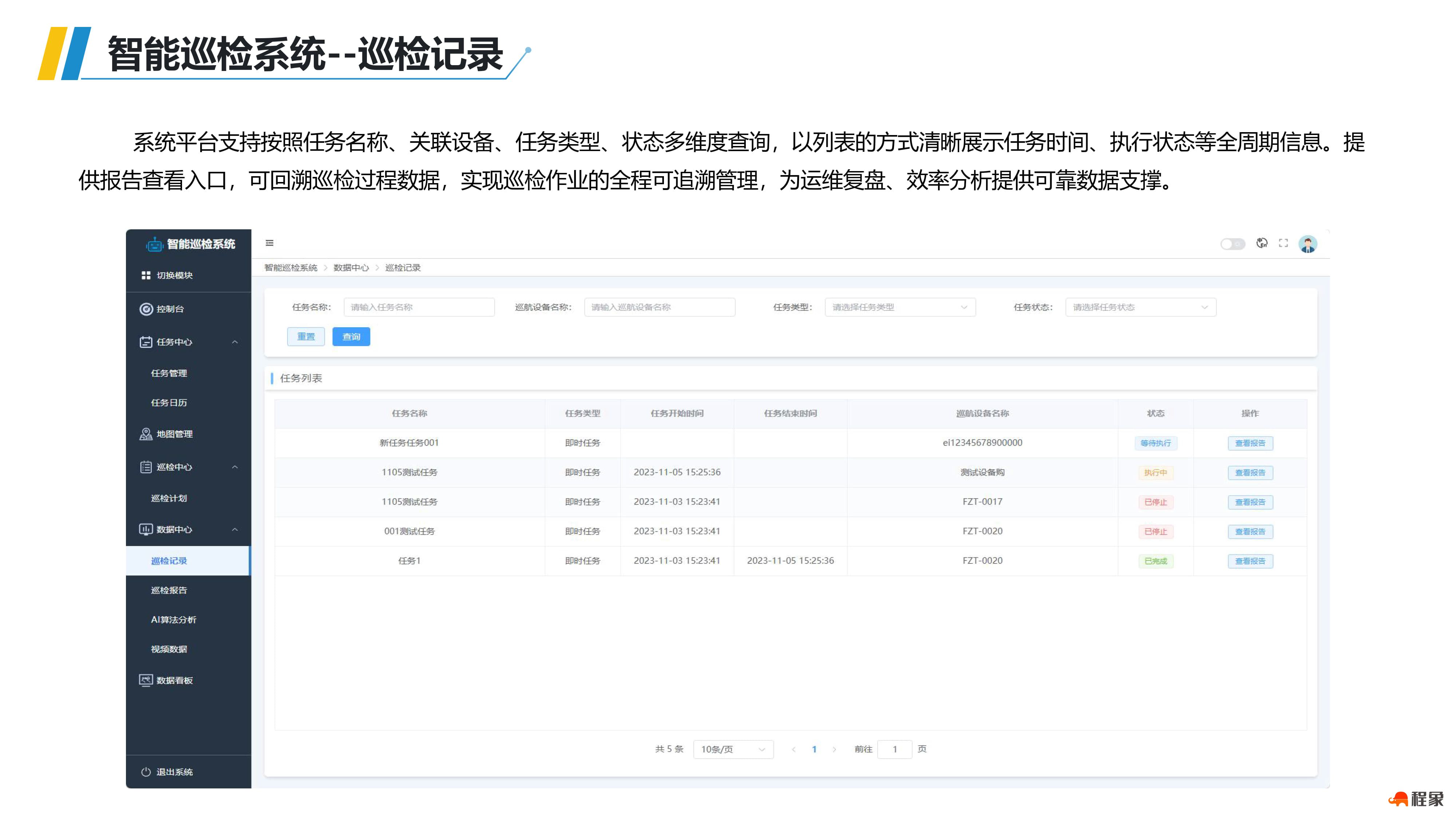Click the 数据中心 chart icon

pos(146,530)
